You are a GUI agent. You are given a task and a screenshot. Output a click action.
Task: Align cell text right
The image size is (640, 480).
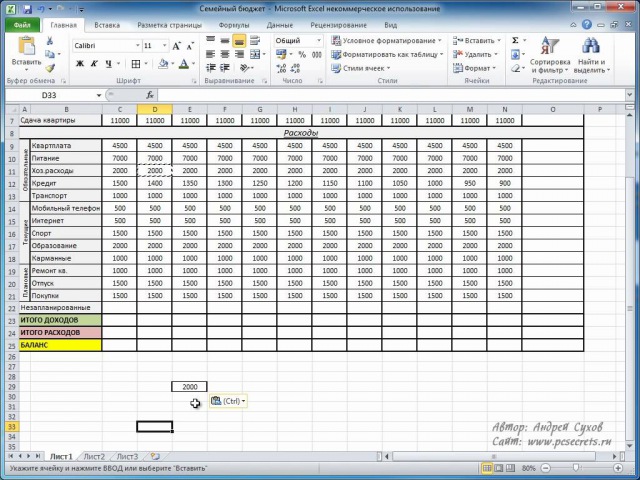click(239, 54)
